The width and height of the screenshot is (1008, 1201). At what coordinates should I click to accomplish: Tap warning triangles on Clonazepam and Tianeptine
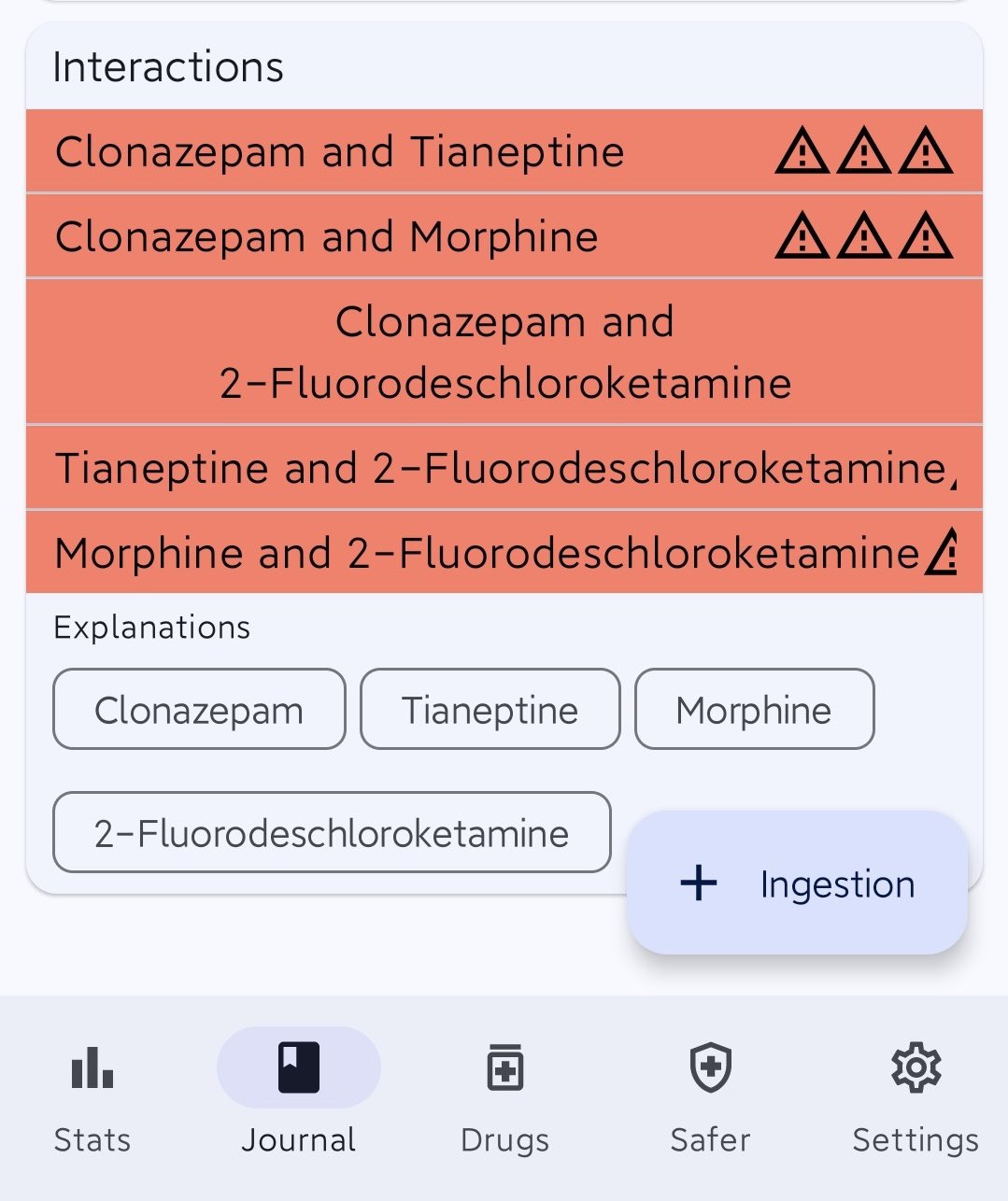[x=864, y=151]
